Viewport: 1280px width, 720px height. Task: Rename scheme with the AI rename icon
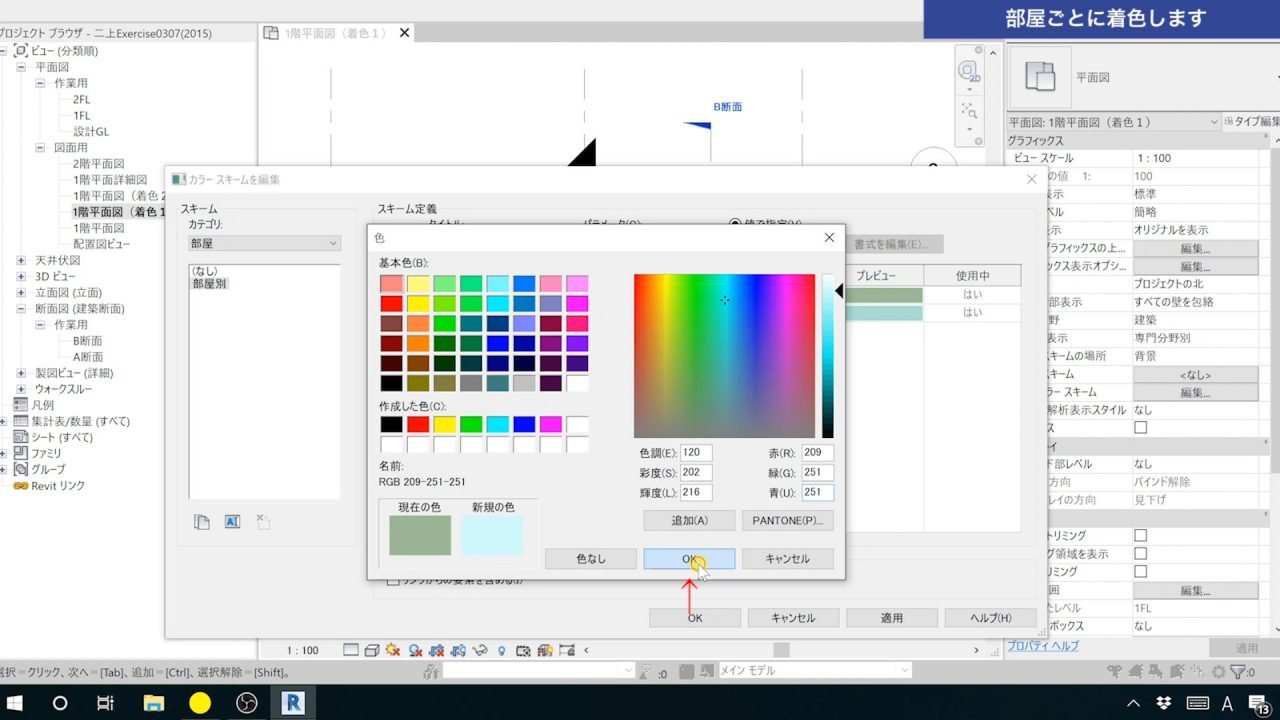[x=232, y=521]
